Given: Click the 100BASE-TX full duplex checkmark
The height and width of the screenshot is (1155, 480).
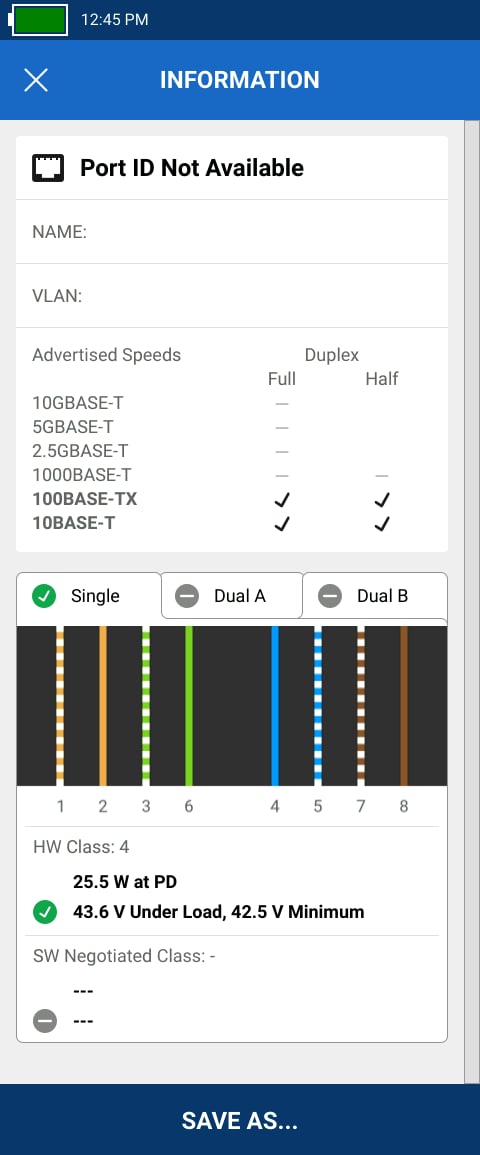Looking at the screenshot, I should click(x=281, y=500).
